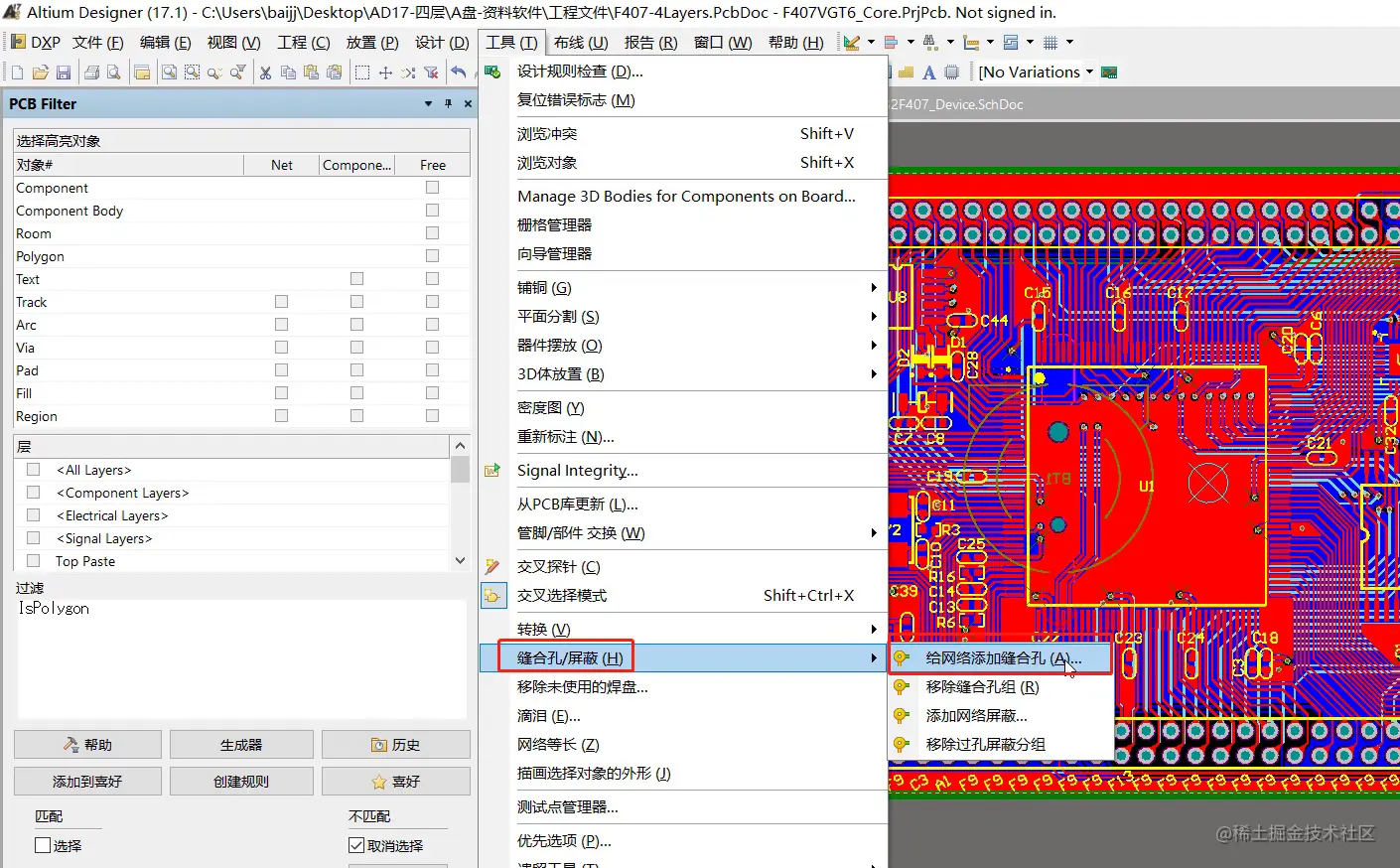
Task: Click the 喜好 star button
Action: coord(395,782)
